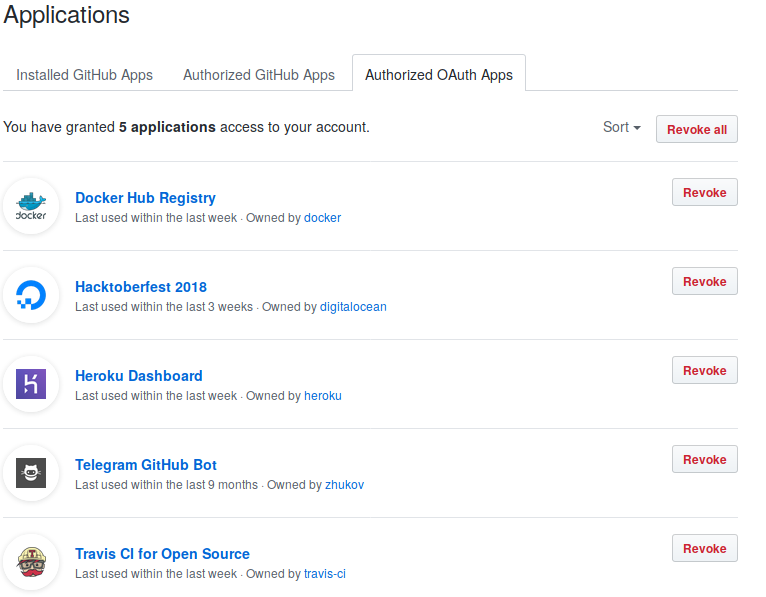Viewport: 766px width, 597px height.
Task: Select the Authorized OAuth Apps tab
Action: [x=439, y=75]
